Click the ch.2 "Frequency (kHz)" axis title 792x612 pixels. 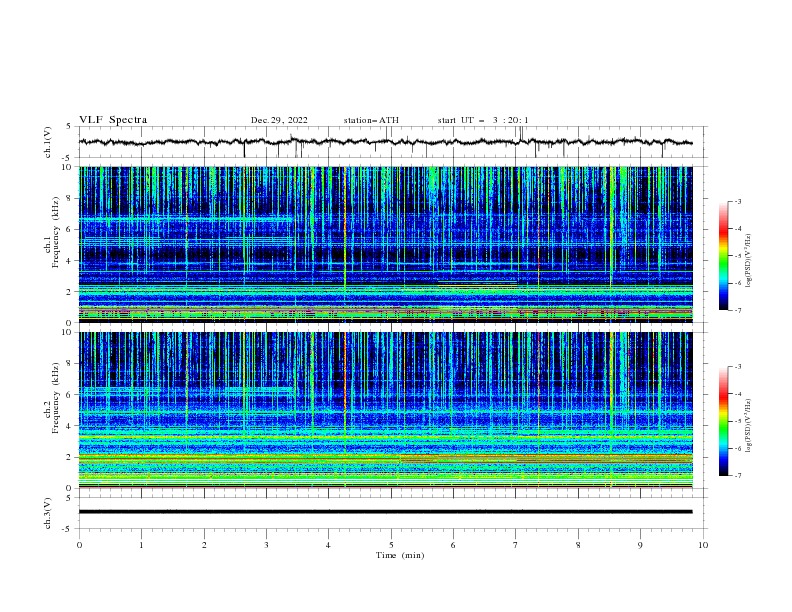[x=56, y=398]
